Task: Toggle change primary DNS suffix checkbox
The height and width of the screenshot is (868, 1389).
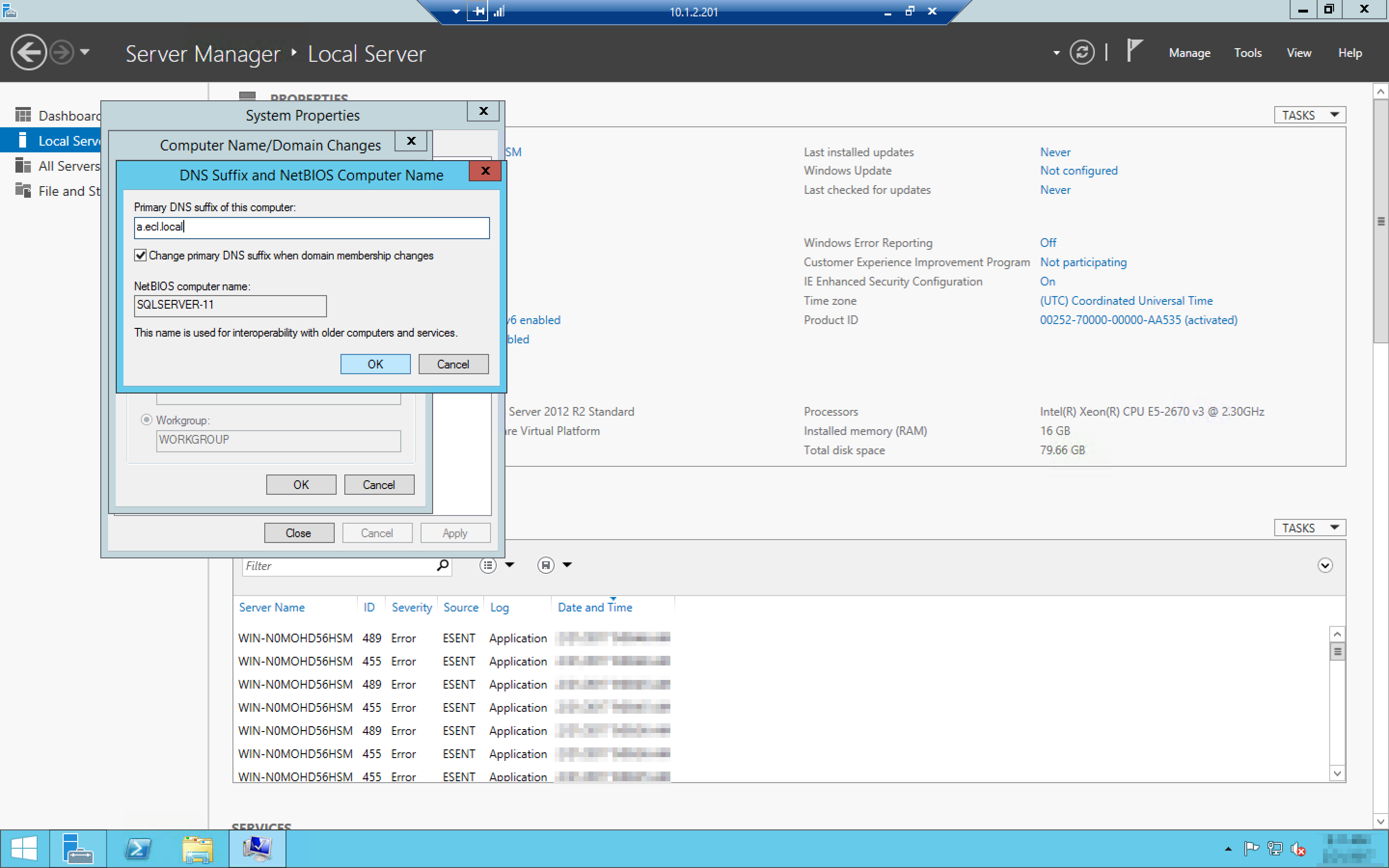Action: (x=141, y=256)
